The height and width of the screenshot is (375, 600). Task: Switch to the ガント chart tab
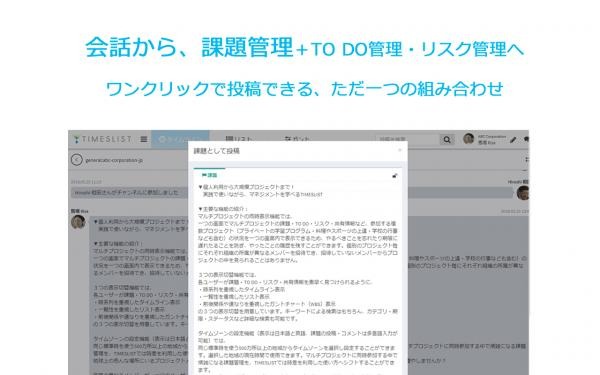(x=297, y=139)
